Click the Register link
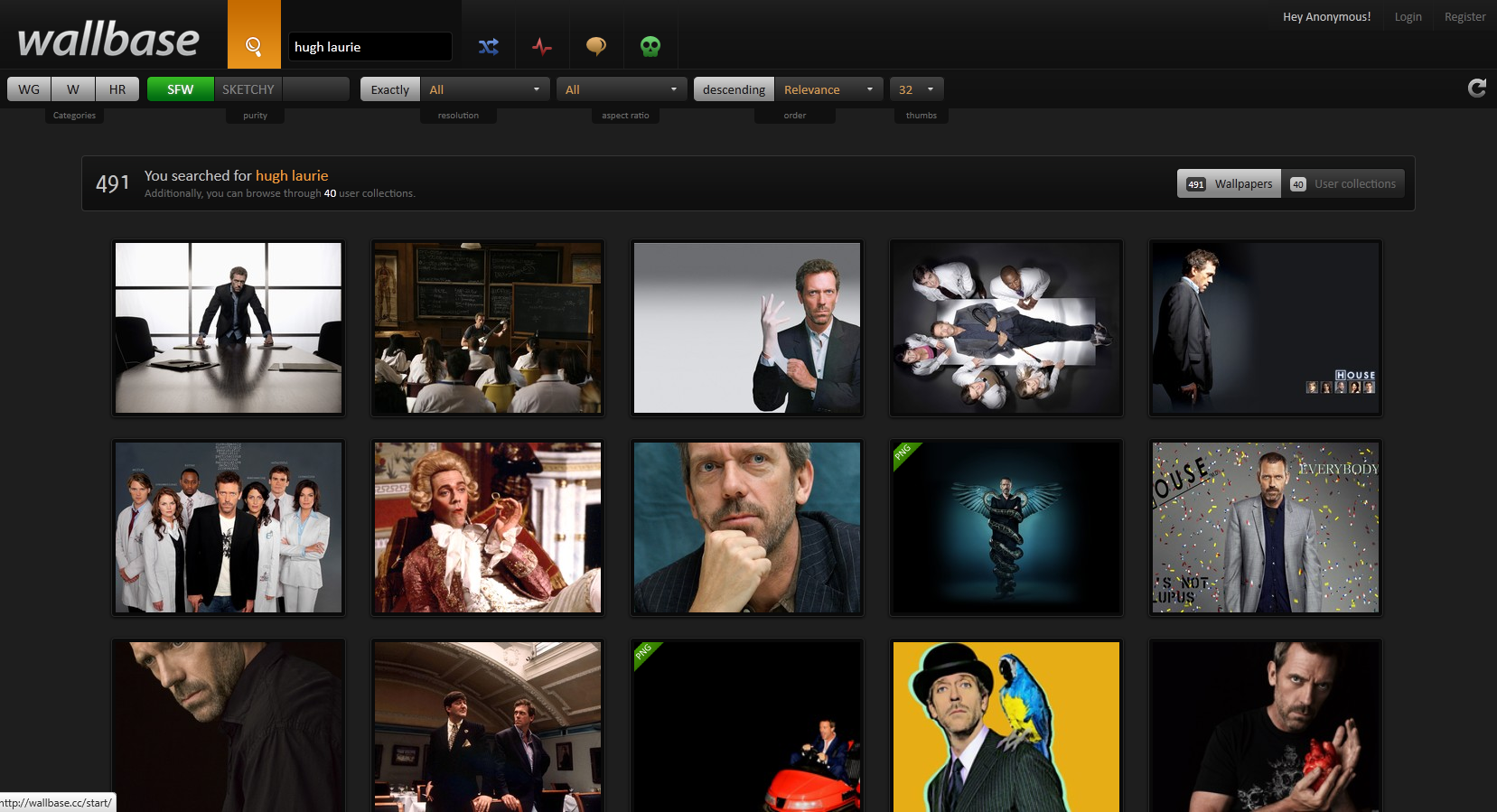 [1464, 16]
